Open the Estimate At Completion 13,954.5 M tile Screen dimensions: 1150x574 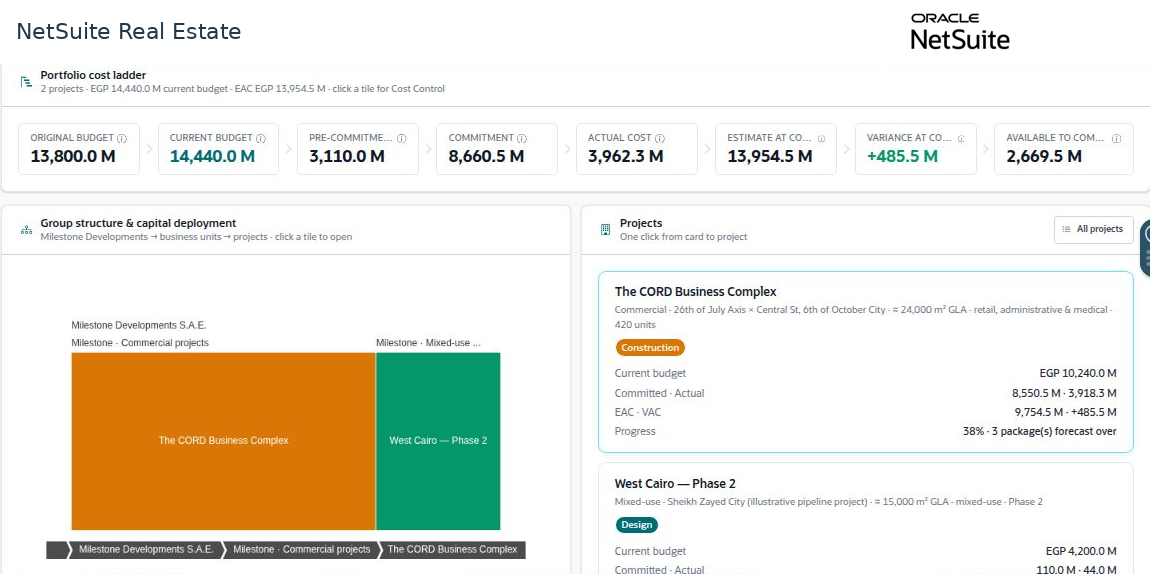click(775, 149)
